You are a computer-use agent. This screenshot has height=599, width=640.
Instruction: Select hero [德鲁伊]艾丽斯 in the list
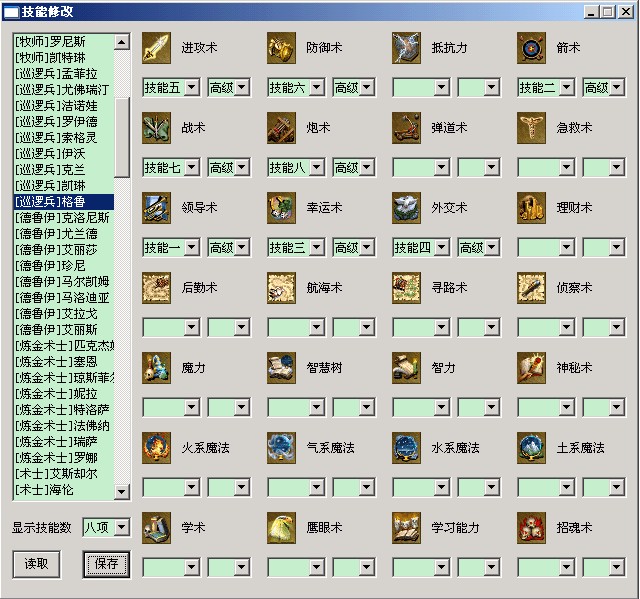(x=64, y=330)
